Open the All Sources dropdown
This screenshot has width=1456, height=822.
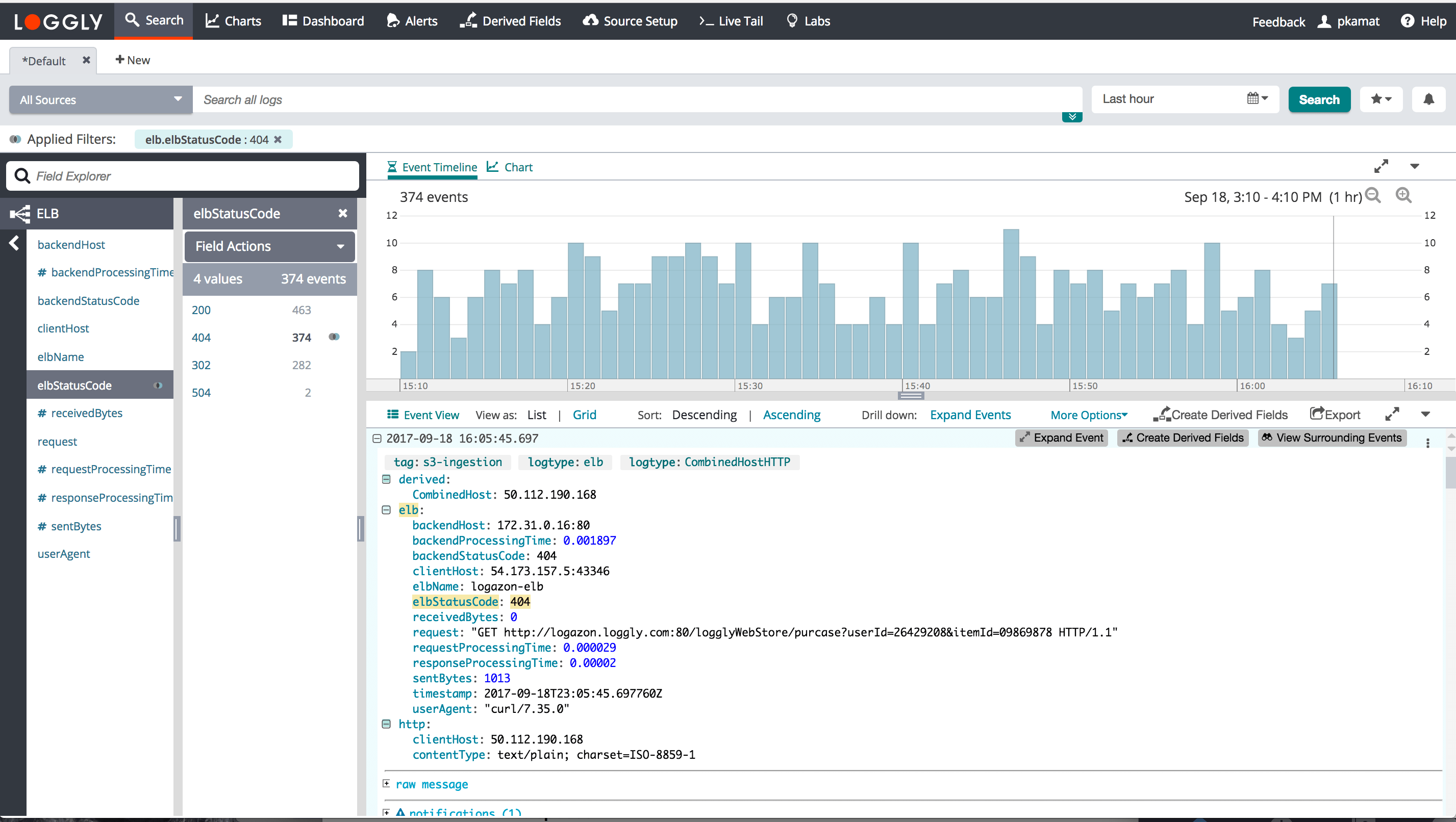101,100
